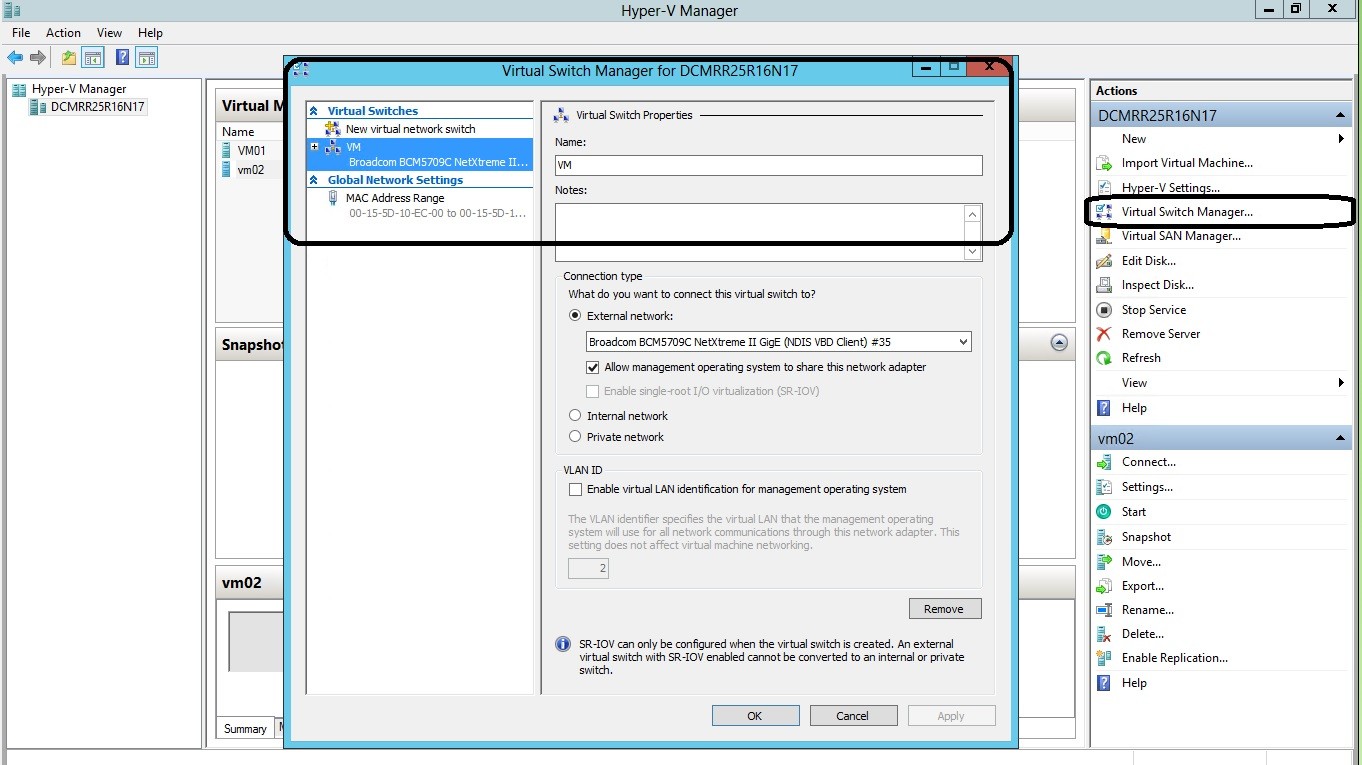Click the Delete icon under vm02

click(x=1104, y=634)
